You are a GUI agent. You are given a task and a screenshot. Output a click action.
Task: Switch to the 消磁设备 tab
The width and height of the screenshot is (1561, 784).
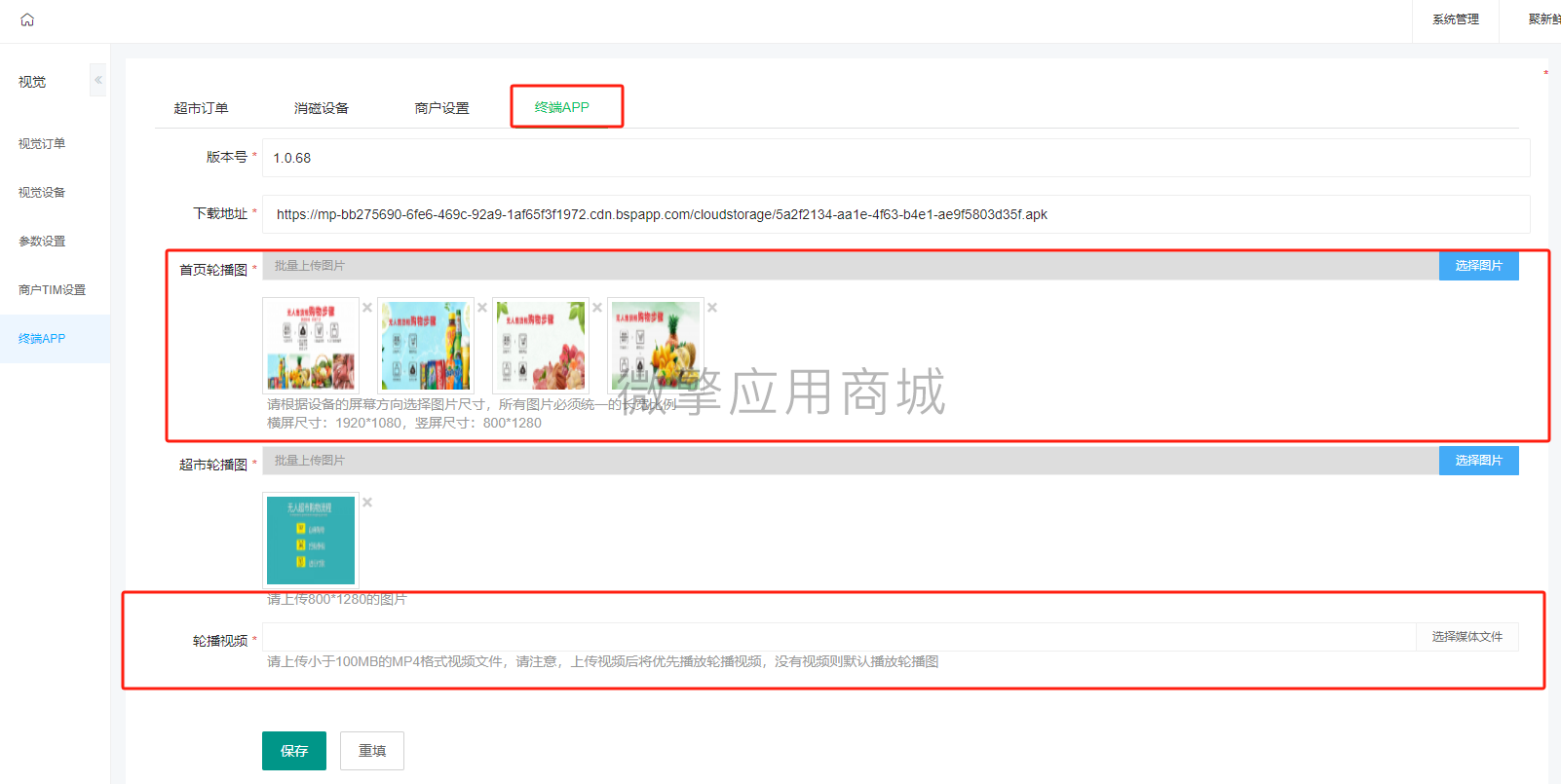(x=322, y=108)
